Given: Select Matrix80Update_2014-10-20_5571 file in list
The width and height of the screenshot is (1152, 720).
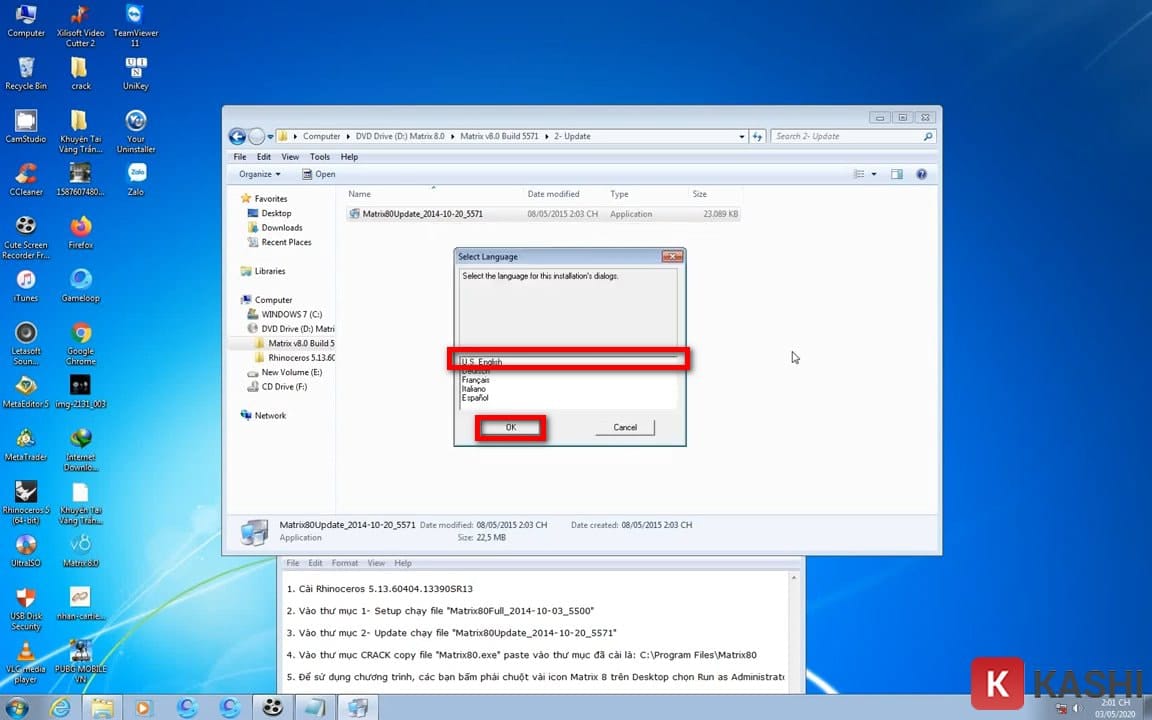Looking at the screenshot, I should point(422,214).
